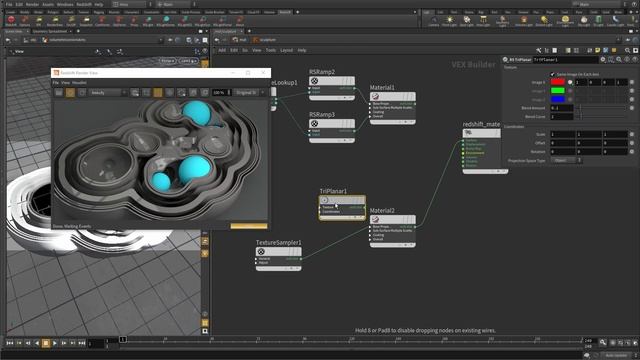Jump to the last frame in playbar
The height and width of the screenshot is (360, 640).
click(x=82, y=343)
